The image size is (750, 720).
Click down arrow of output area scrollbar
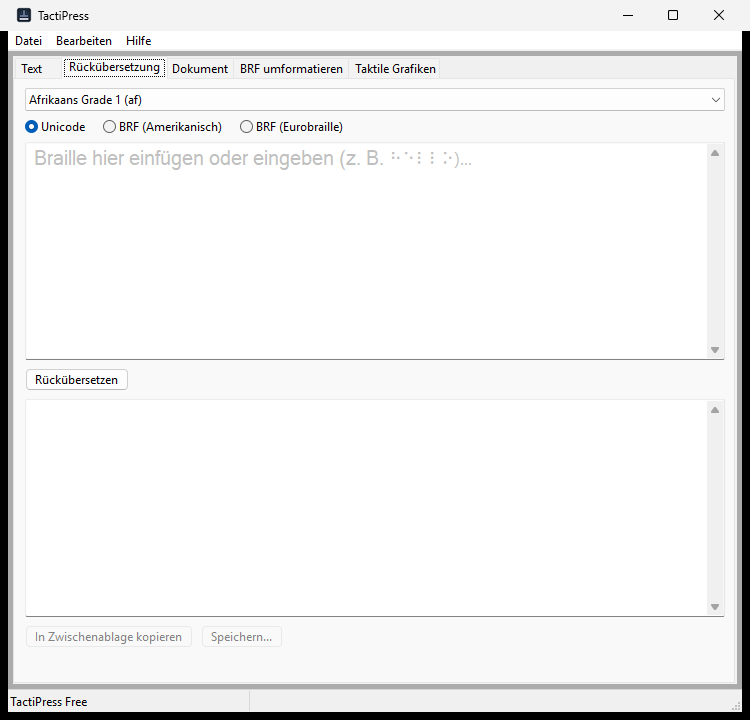point(715,607)
